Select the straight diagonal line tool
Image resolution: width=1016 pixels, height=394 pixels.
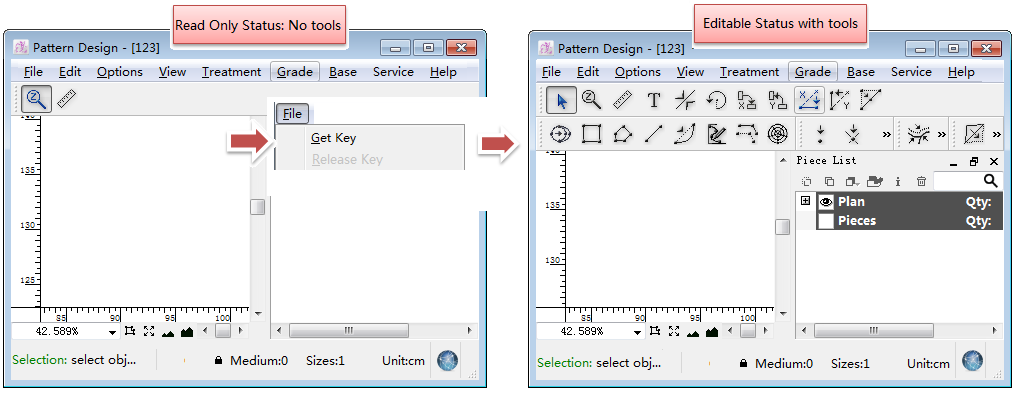click(x=654, y=134)
